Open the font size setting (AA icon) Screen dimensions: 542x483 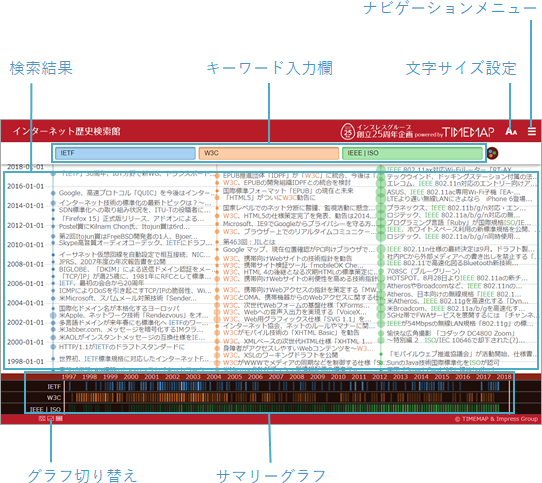coord(511,132)
